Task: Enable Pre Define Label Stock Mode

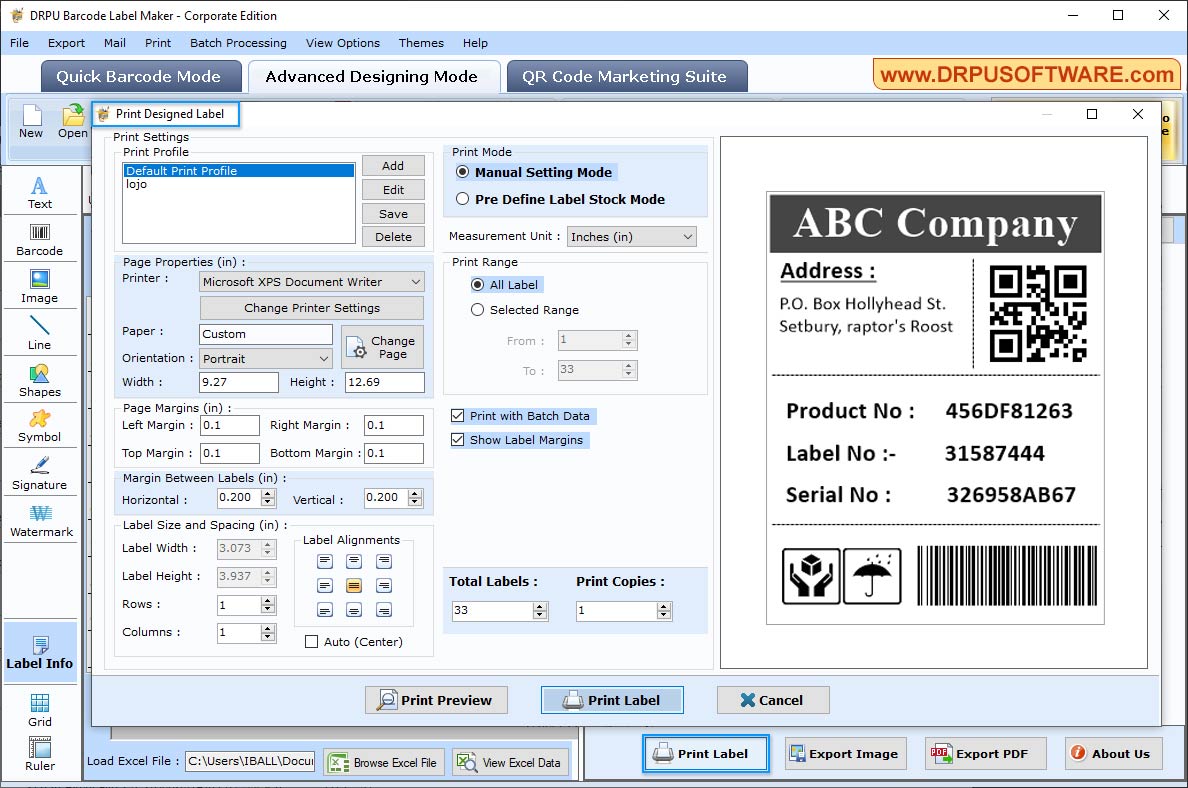Action: click(x=461, y=197)
